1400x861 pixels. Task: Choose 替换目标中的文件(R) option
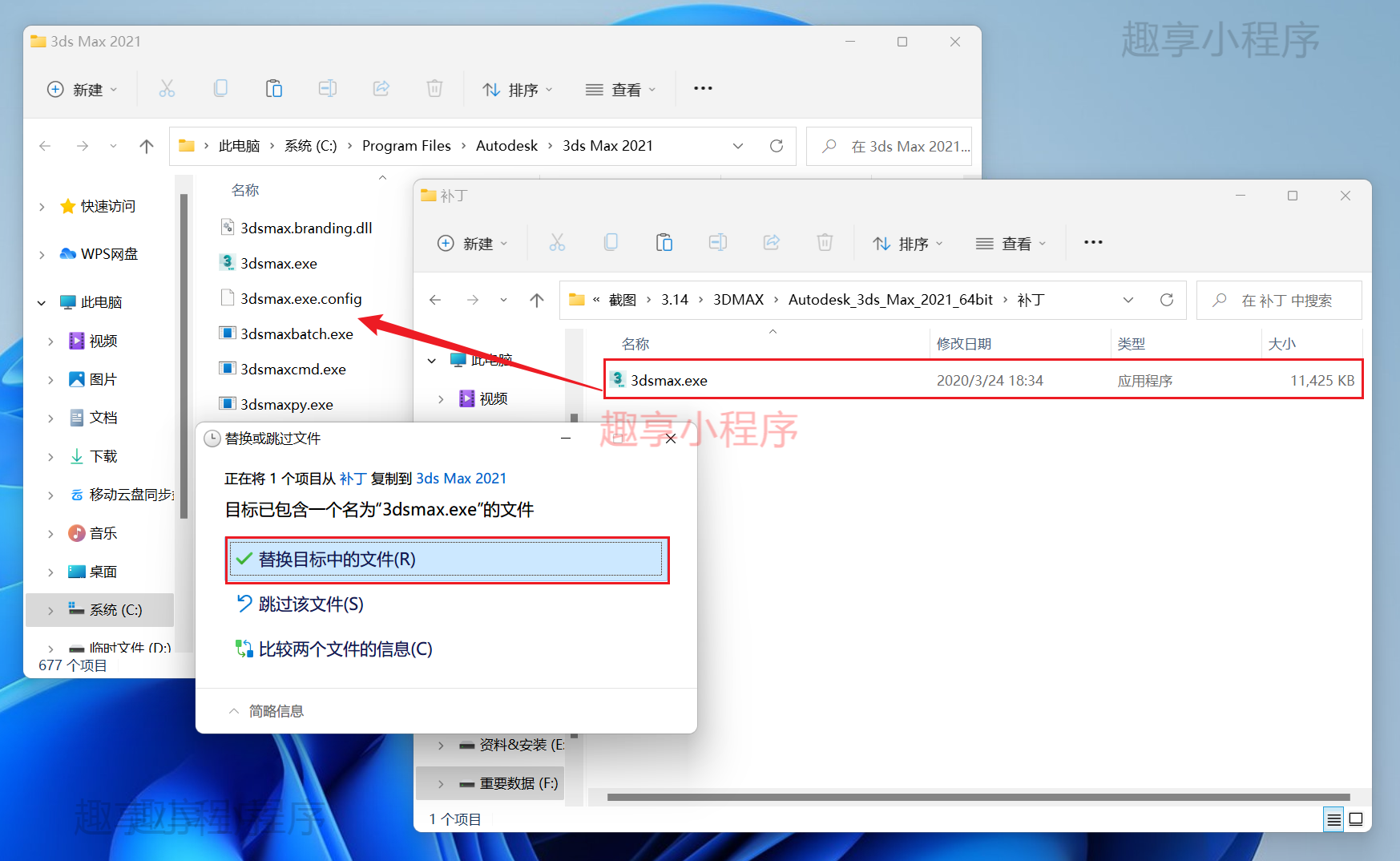(x=446, y=559)
